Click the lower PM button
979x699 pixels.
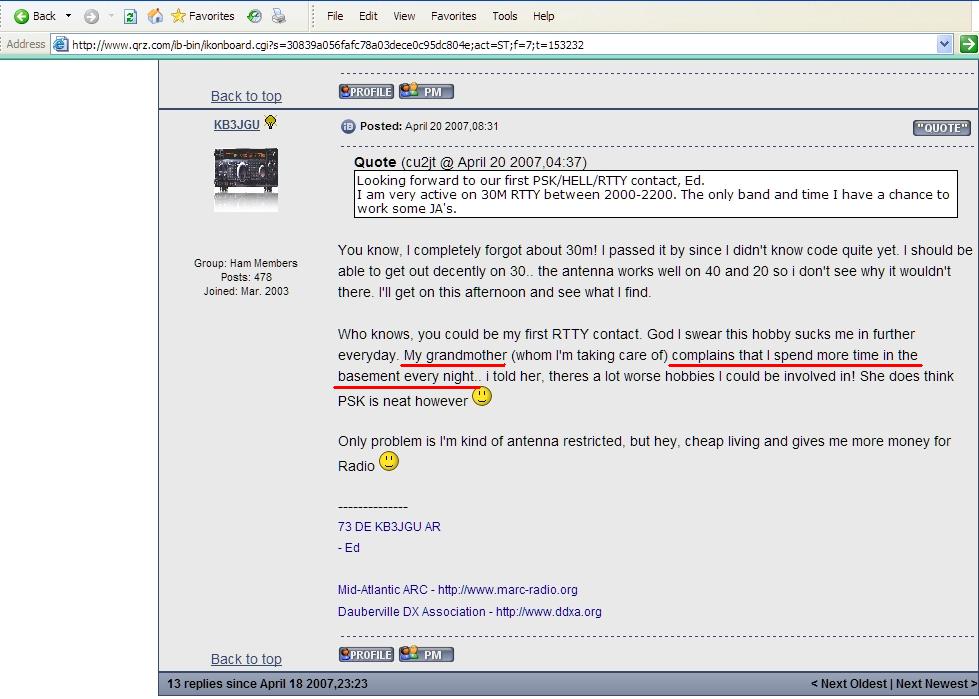coord(426,655)
